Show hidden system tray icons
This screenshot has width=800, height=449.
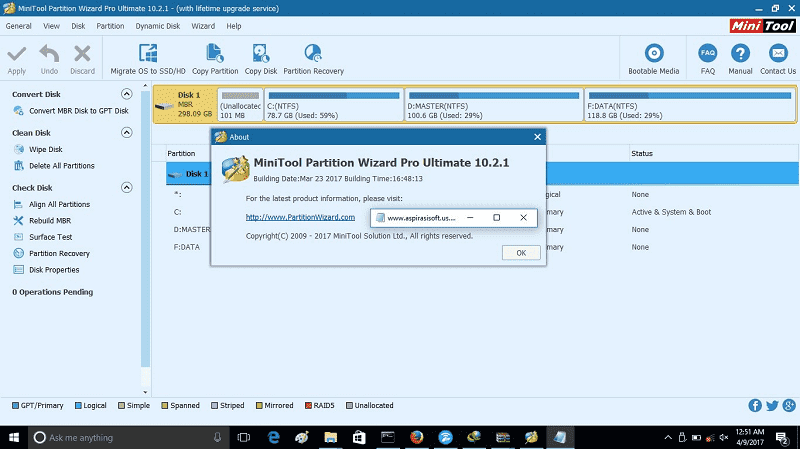[x=668, y=438]
